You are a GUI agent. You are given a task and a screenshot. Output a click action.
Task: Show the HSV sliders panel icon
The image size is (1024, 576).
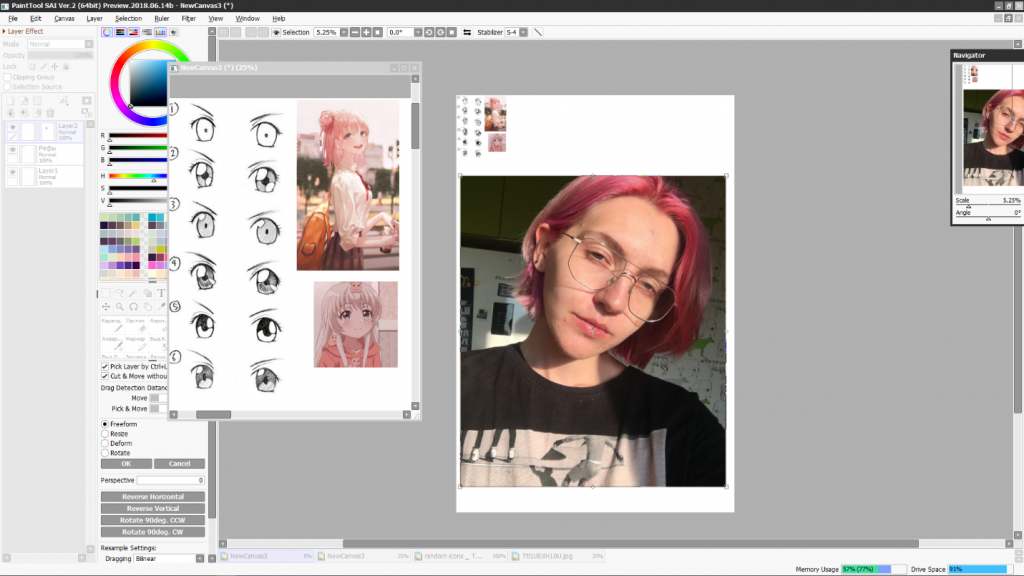pyautogui.click(x=133, y=32)
